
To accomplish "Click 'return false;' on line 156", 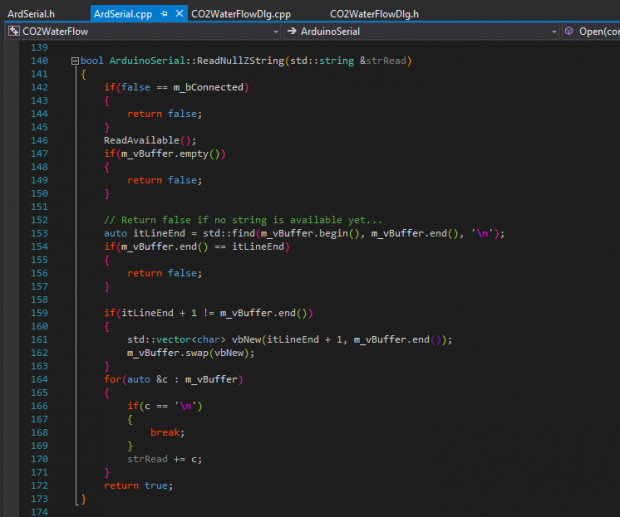I will (164, 273).
